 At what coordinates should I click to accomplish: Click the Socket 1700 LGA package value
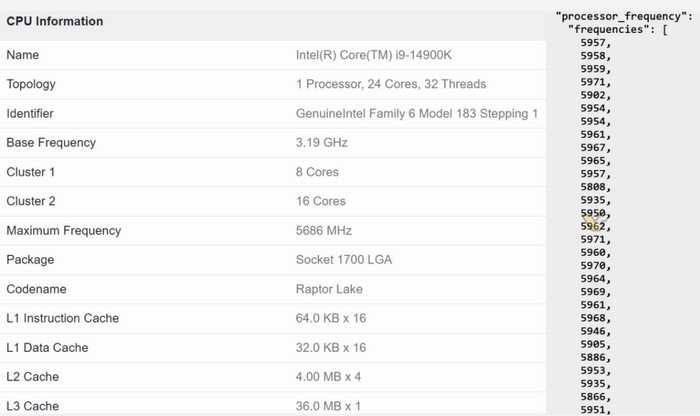344,260
